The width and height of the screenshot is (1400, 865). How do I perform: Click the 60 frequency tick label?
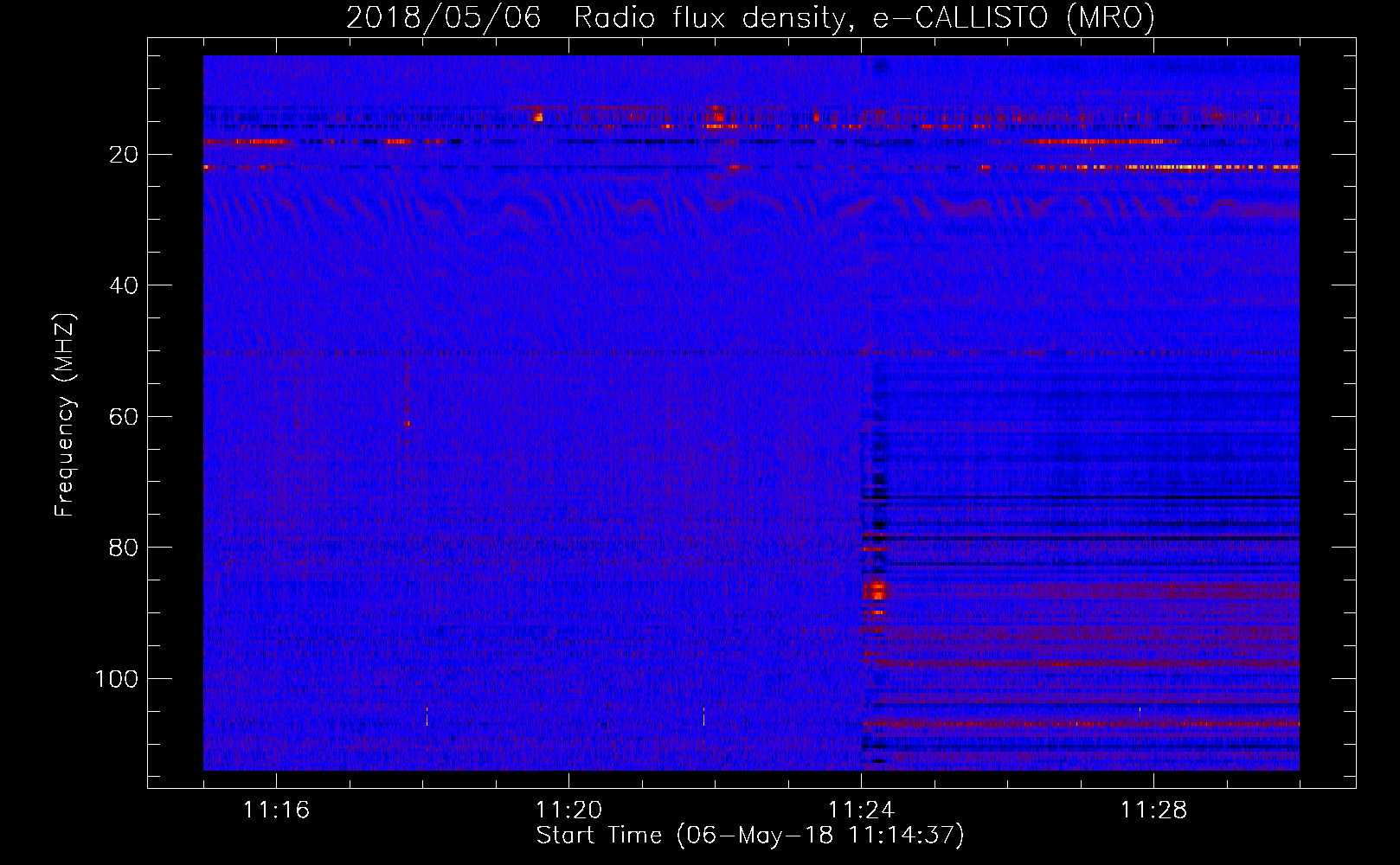pyautogui.click(x=124, y=417)
